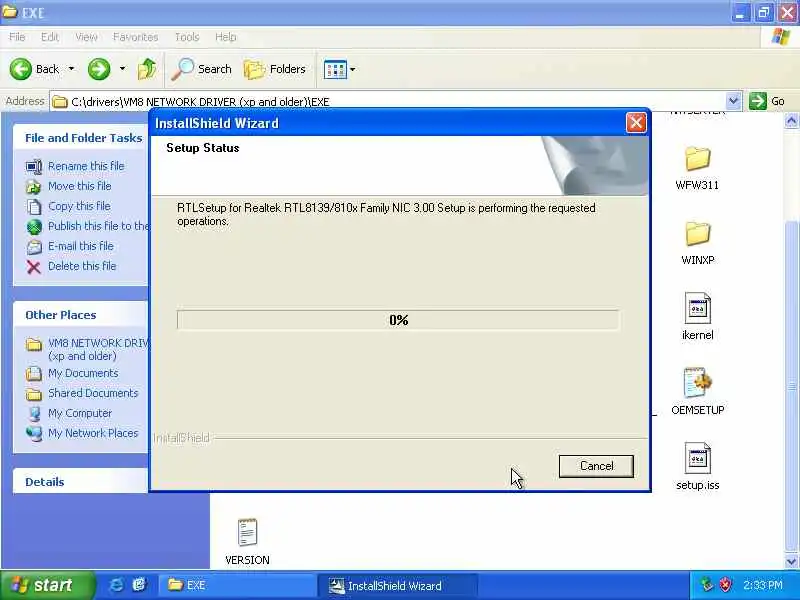Launch Internet Explorer from Quick Launch

[x=117, y=585]
